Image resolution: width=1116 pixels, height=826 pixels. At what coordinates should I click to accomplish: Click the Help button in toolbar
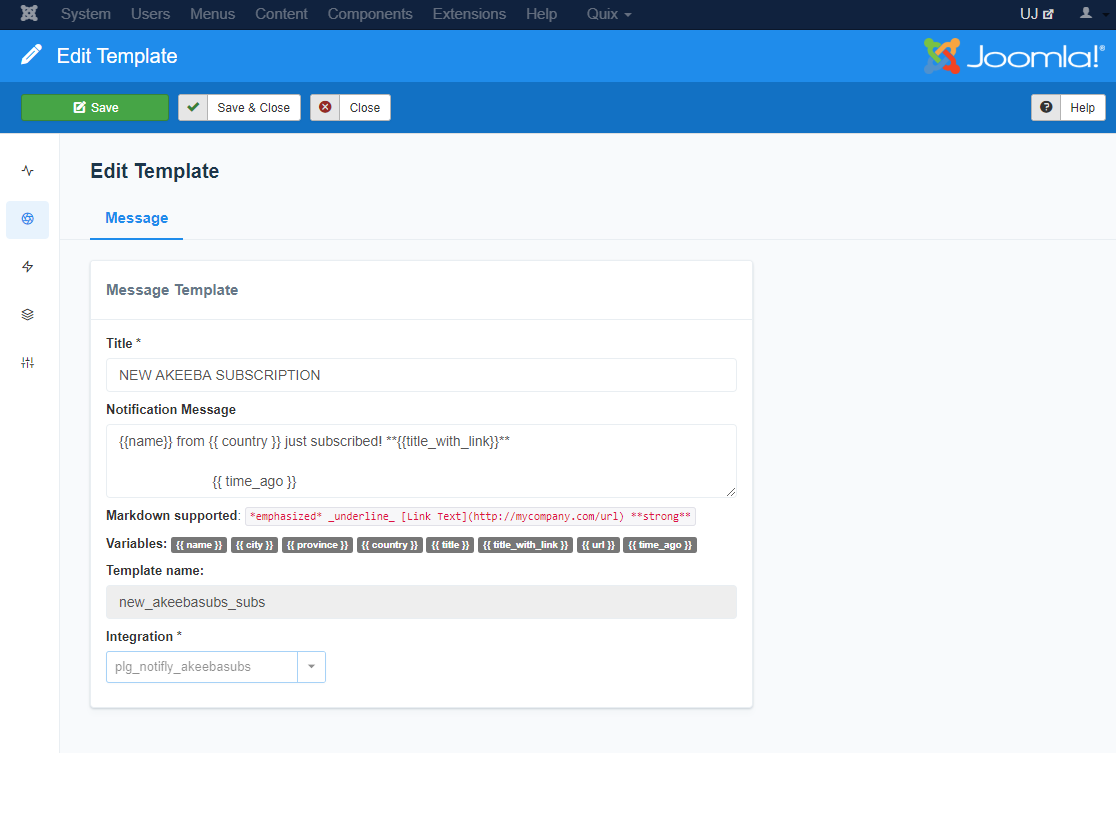1068,107
